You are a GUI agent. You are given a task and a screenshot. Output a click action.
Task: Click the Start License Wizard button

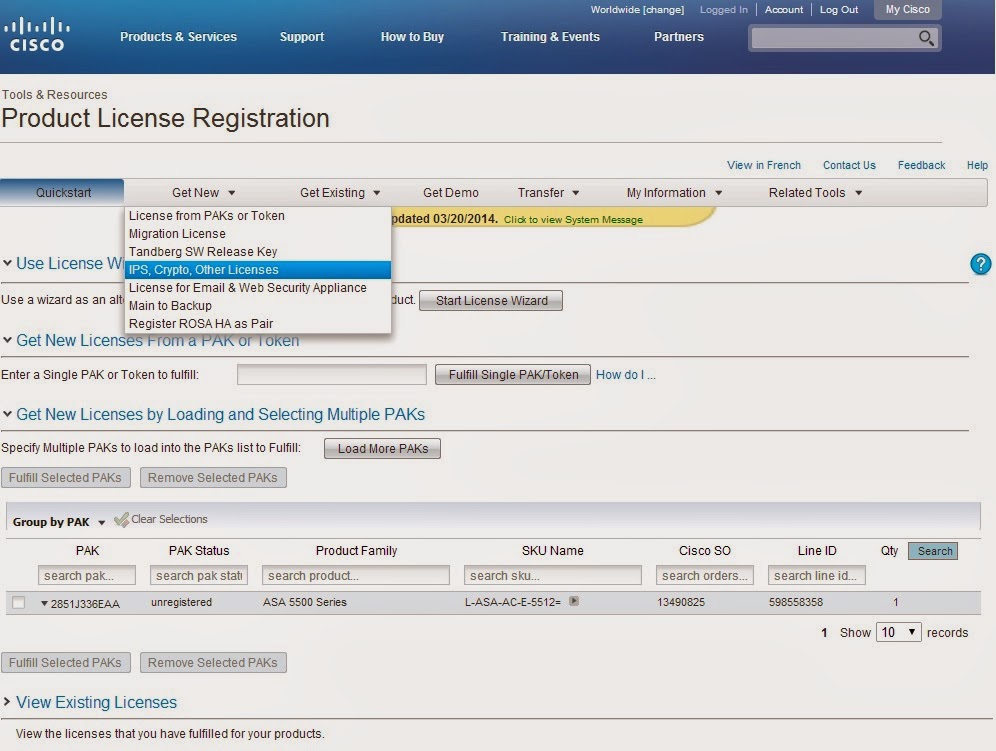[491, 301]
